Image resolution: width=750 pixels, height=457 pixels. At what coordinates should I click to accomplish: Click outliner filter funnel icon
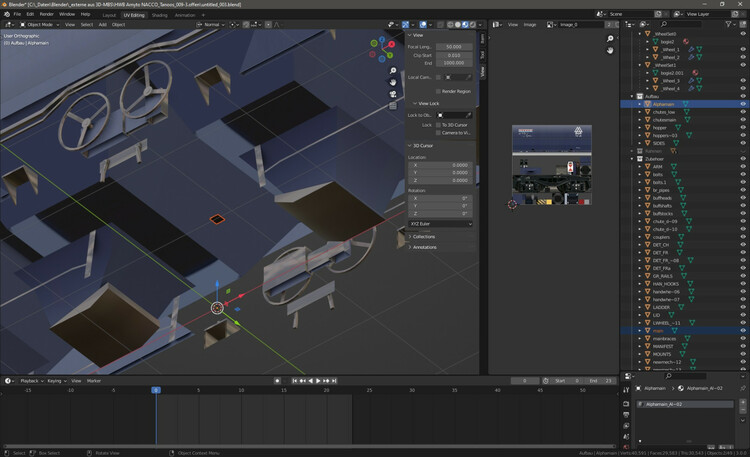point(728,24)
